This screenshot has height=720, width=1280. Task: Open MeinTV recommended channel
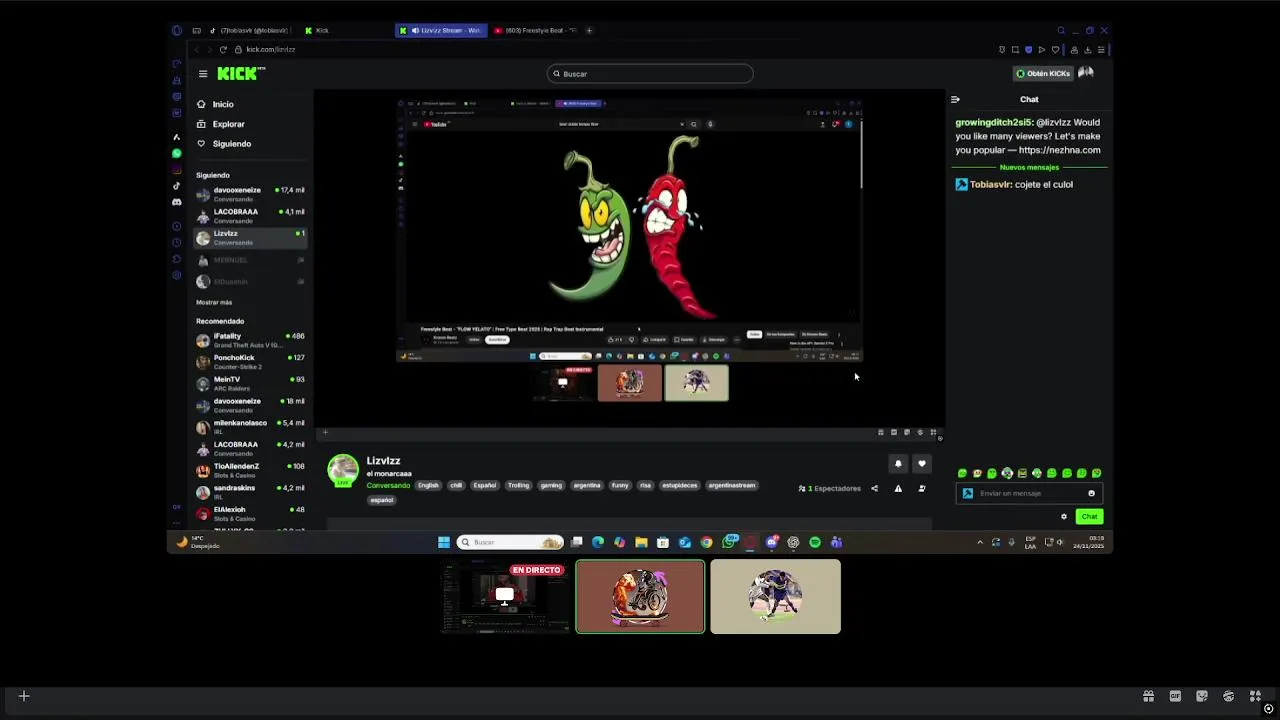coord(250,384)
